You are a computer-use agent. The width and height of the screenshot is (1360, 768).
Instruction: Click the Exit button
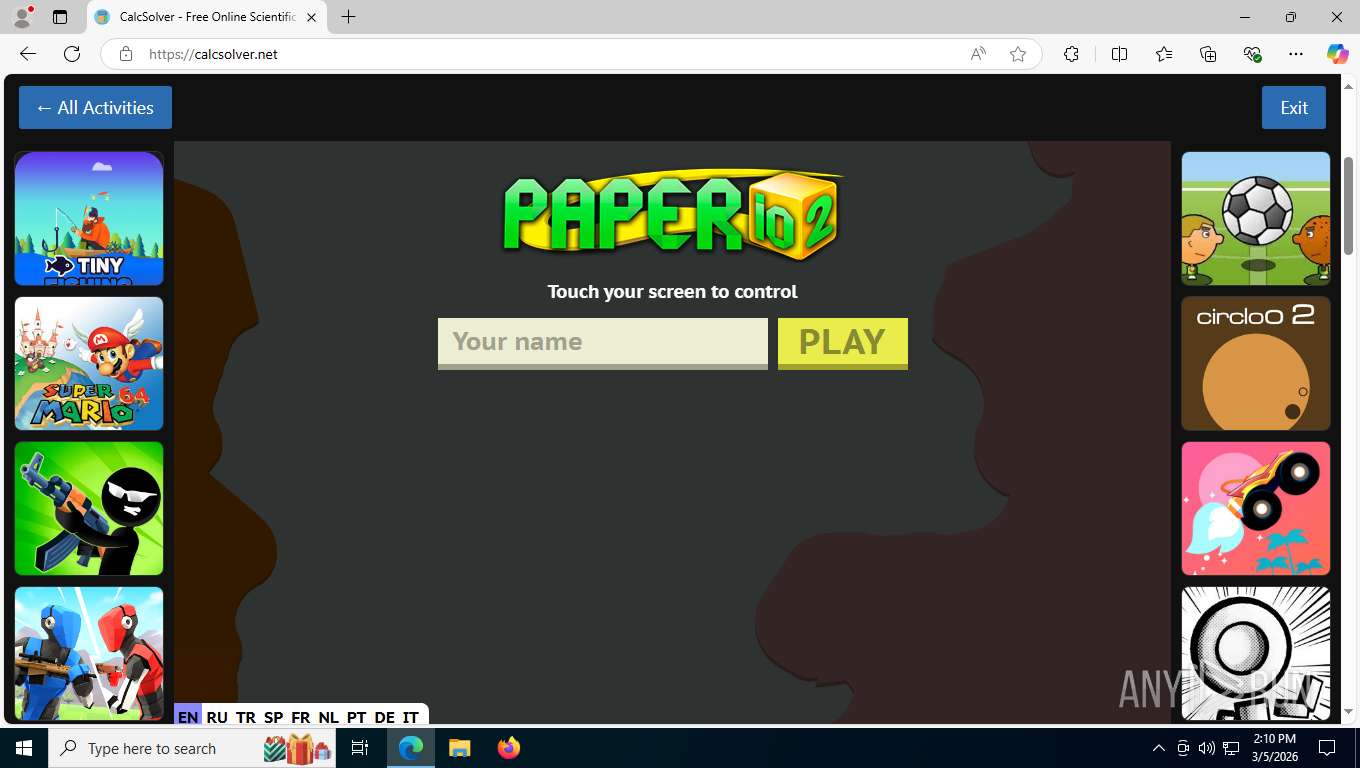point(1294,108)
